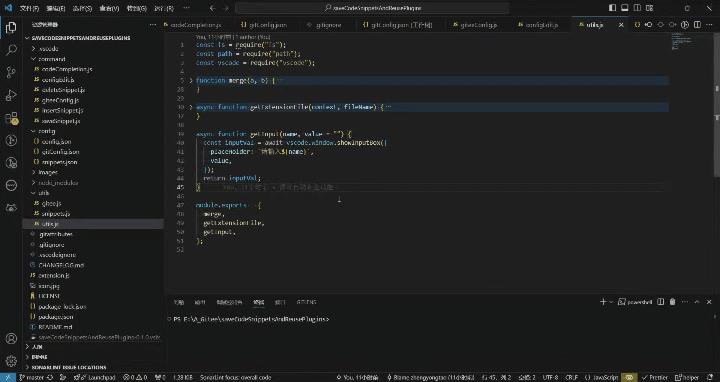Open the Edit (E) menu

point(56,8)
